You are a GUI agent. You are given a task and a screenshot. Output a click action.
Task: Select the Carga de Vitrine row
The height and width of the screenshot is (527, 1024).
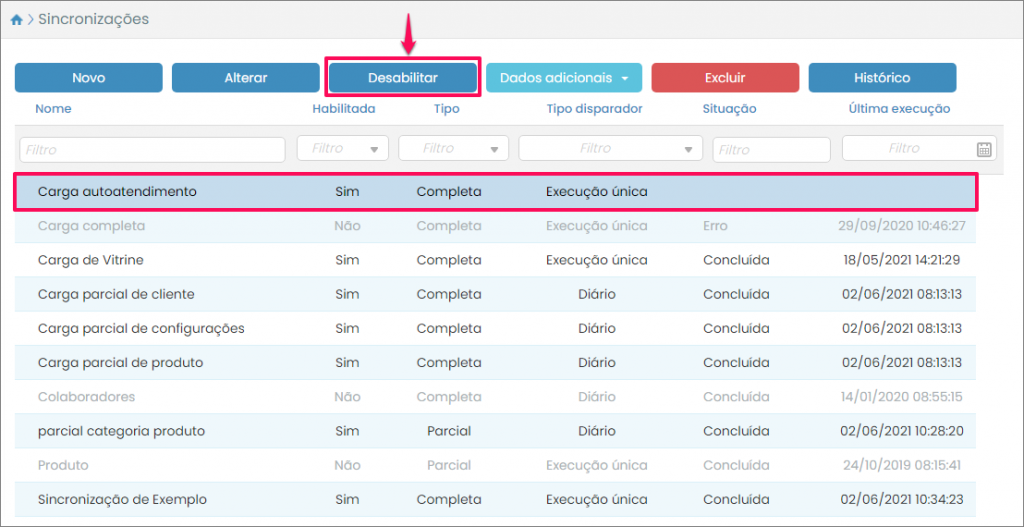click(90, 260)
